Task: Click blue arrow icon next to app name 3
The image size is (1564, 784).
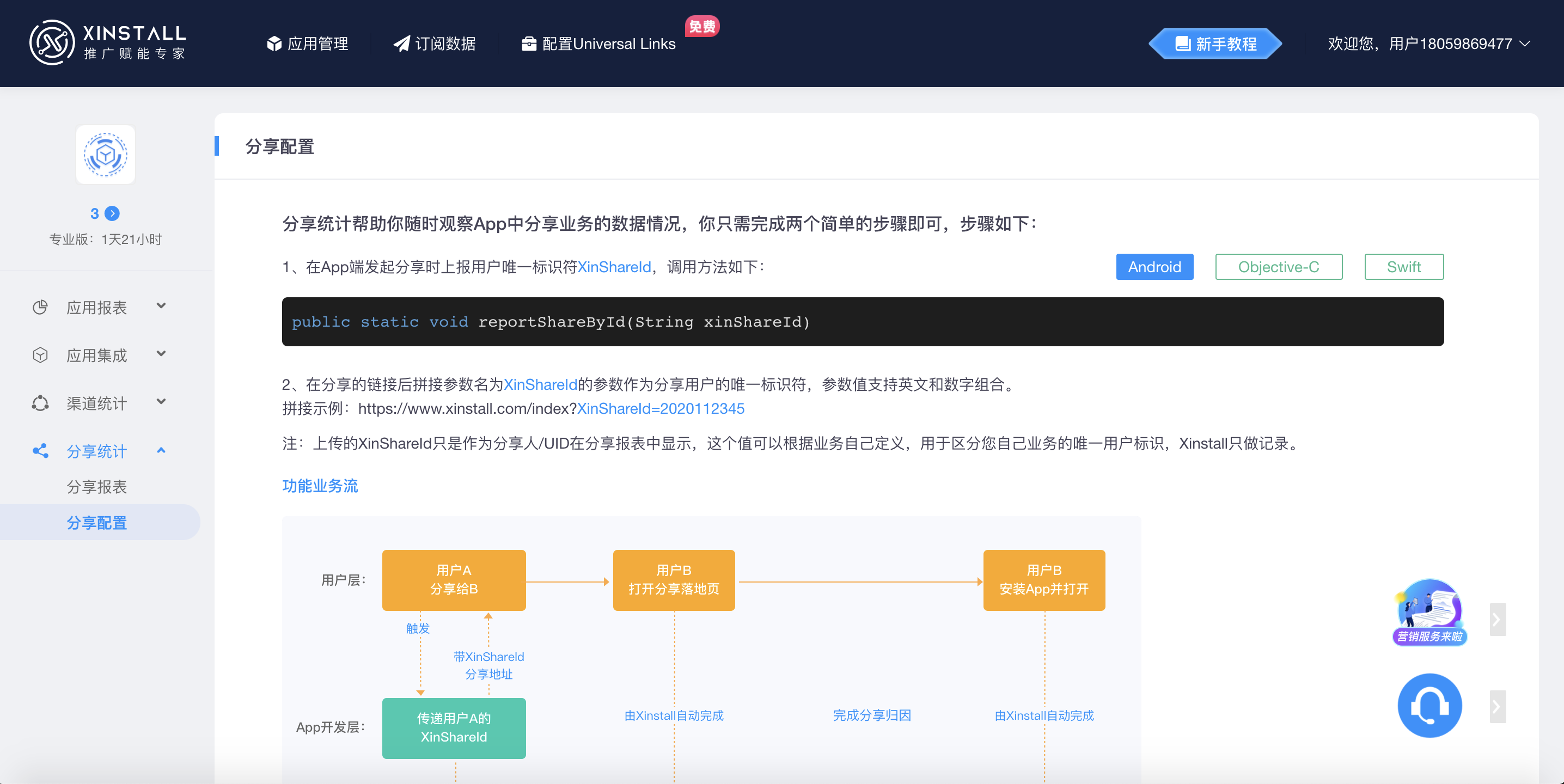Action: (112, 213)
